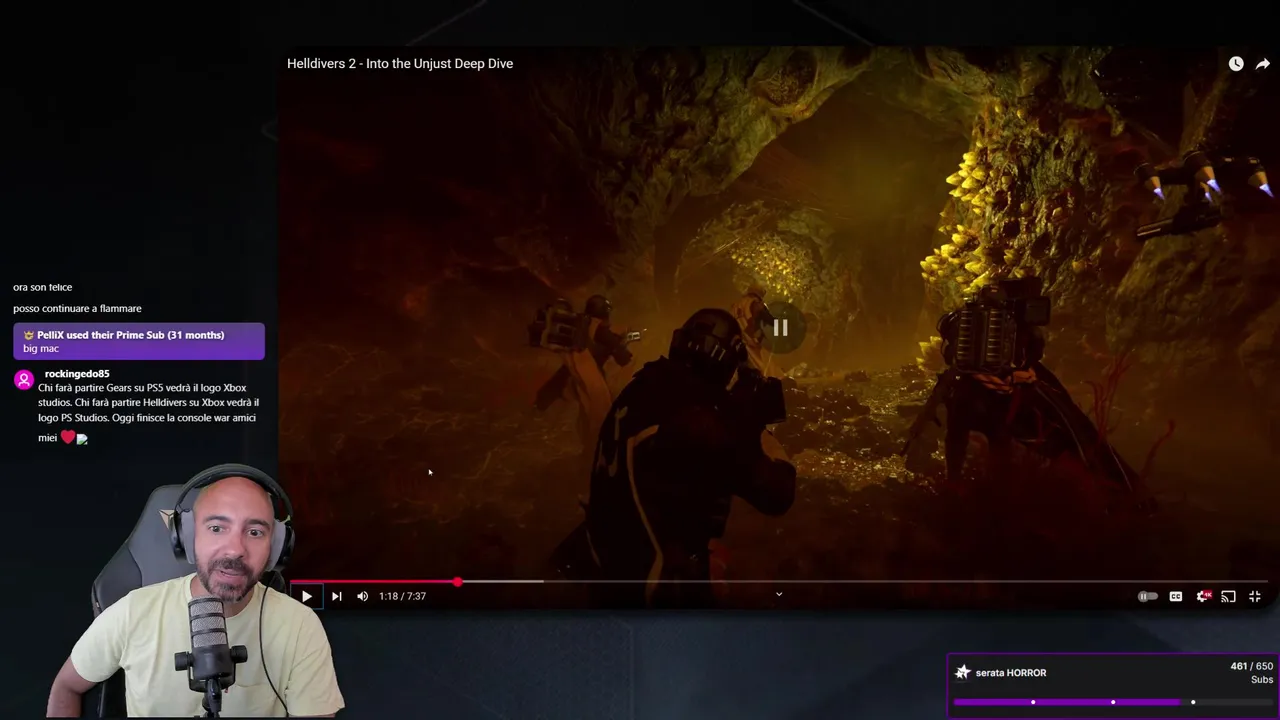
Task: Click rockingedo85's username in chat
Action: [x=77, y=374]
